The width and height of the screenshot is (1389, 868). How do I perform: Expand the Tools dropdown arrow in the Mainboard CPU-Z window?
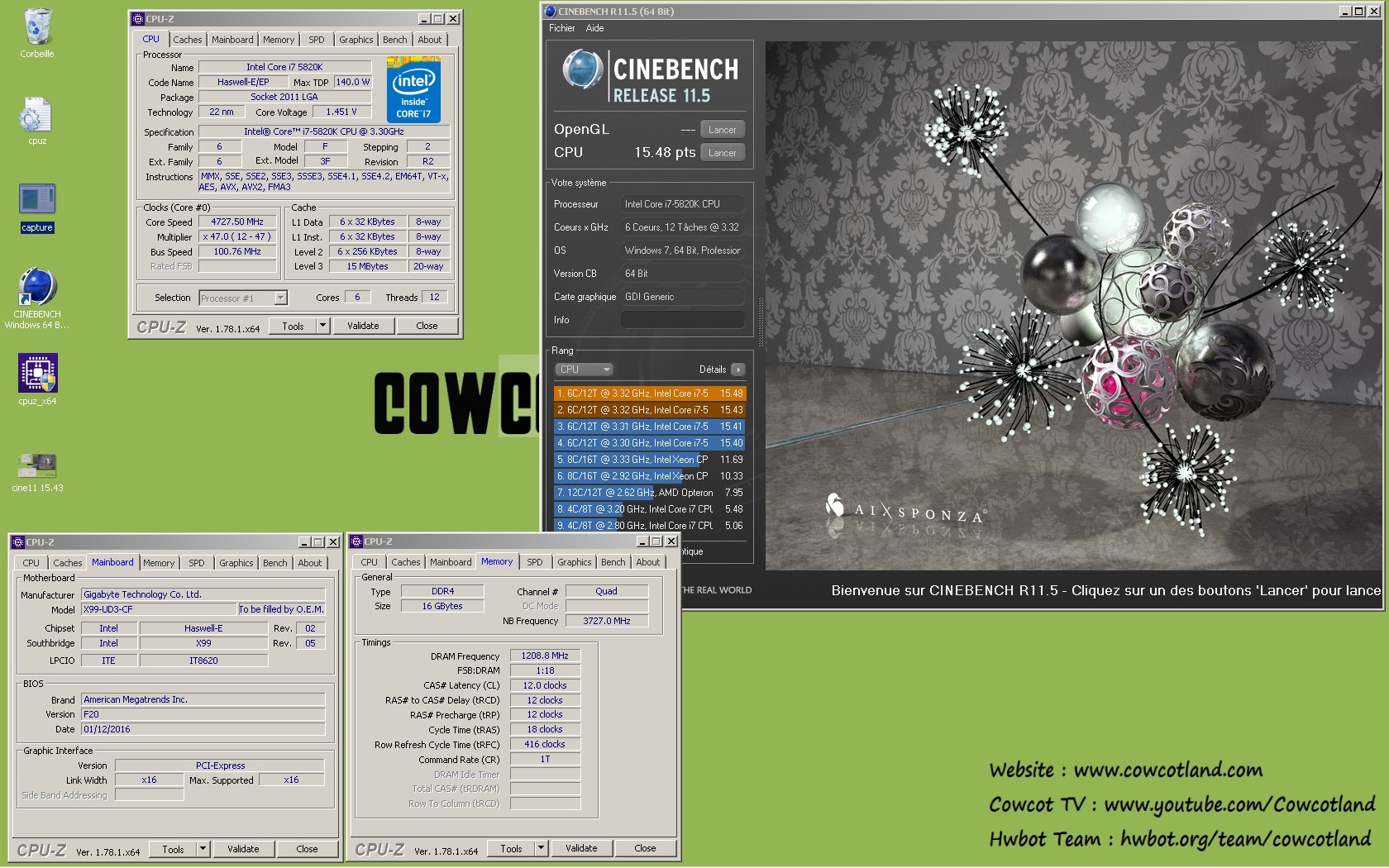click(x=203, y=849)
